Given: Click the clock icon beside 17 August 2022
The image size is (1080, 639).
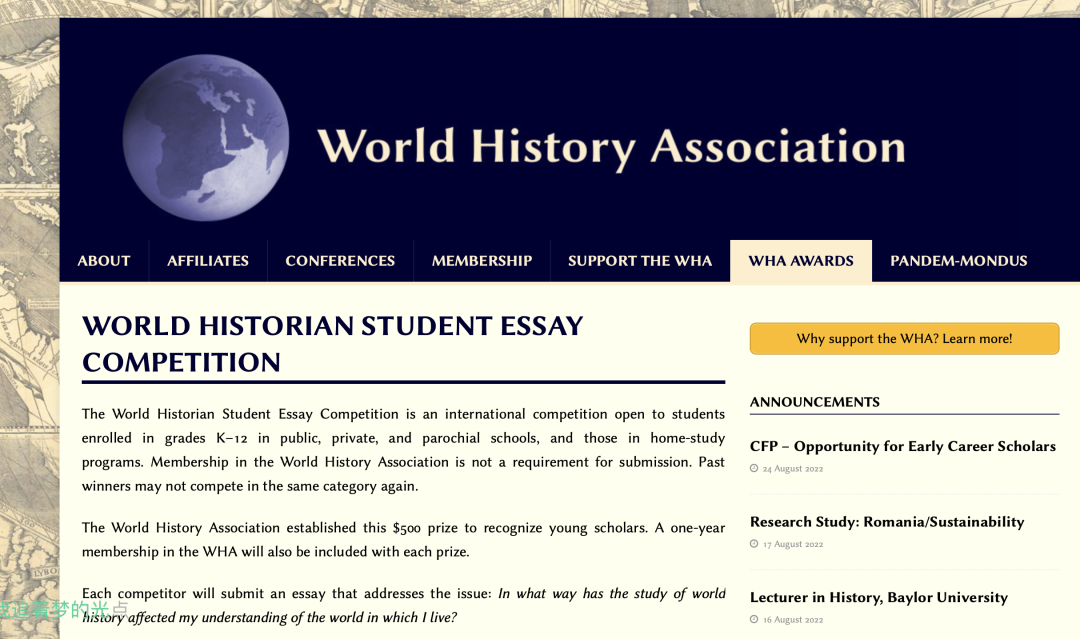Looking at the screenshot, I should (x=754, y=544).
